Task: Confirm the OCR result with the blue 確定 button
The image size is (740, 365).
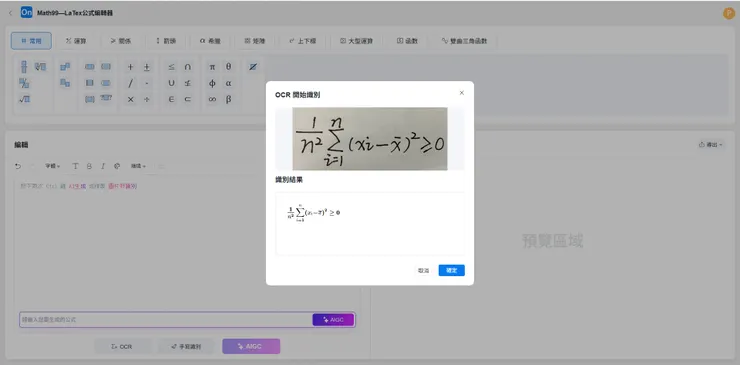Action: click(x=452, y=271)
